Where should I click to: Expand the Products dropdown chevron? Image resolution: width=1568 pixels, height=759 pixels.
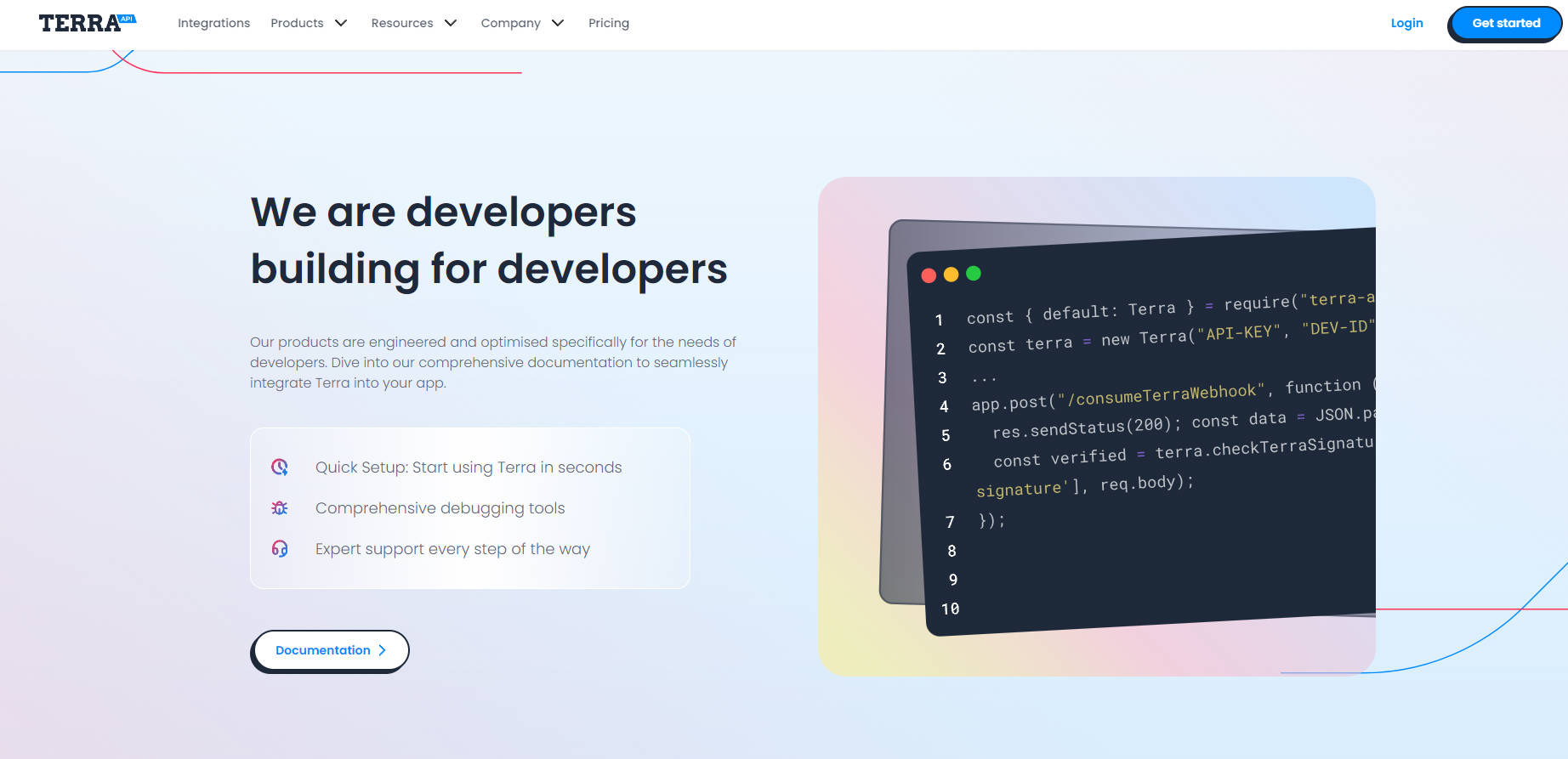341,23
